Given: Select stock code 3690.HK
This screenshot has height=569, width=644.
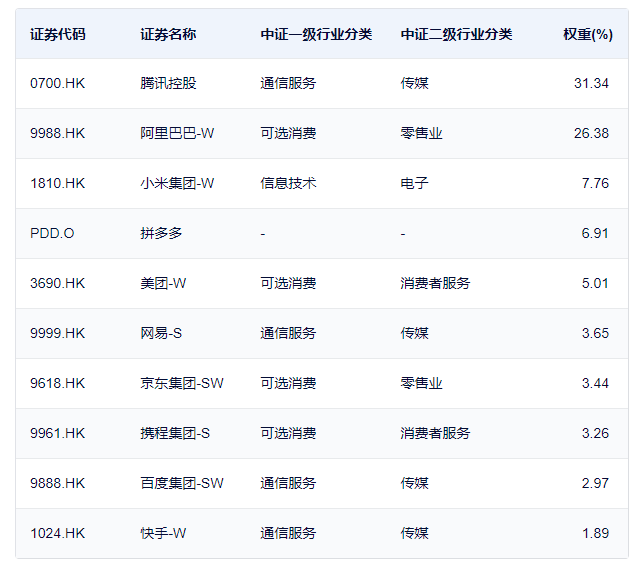Looking at the screenshot, I should [x=58, y=283].
